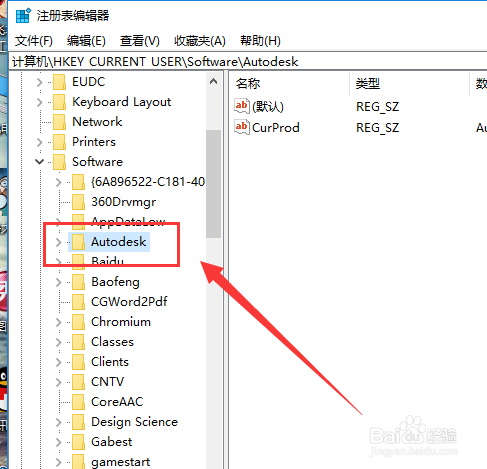Expand the Chromium key

coord(59,322)
